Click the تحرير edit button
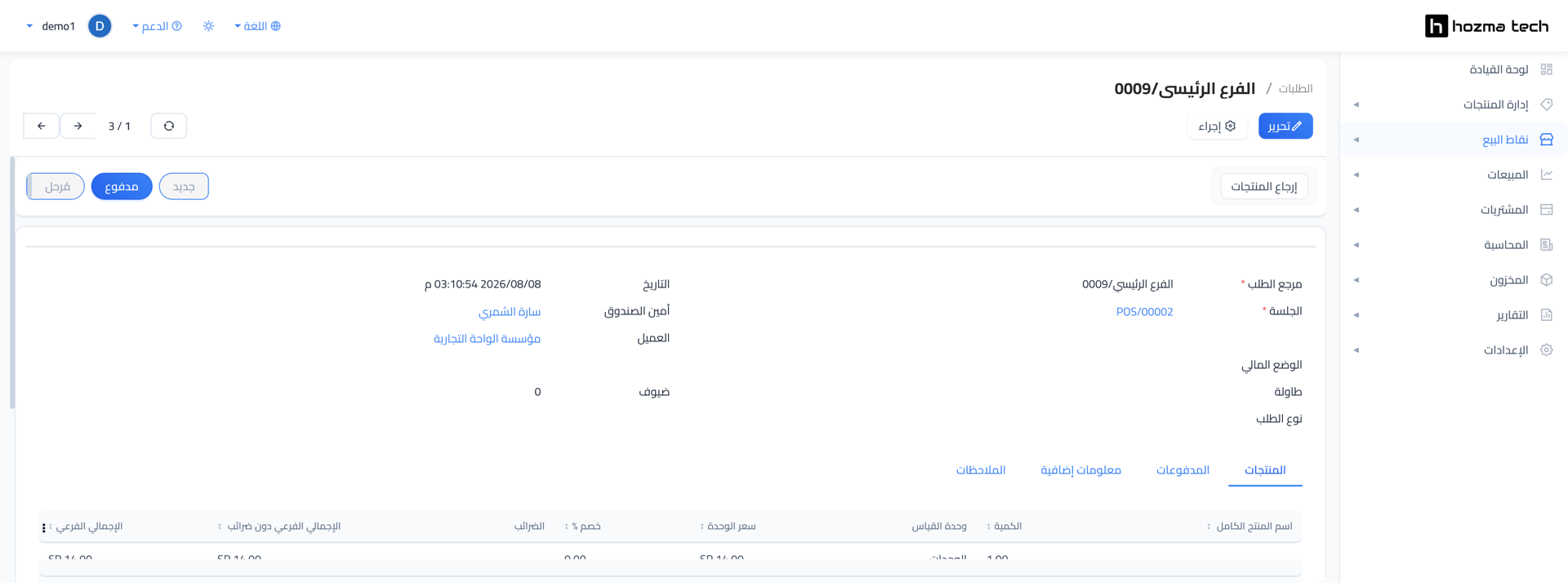1568x583 pixels. [x=1285, y=126]
